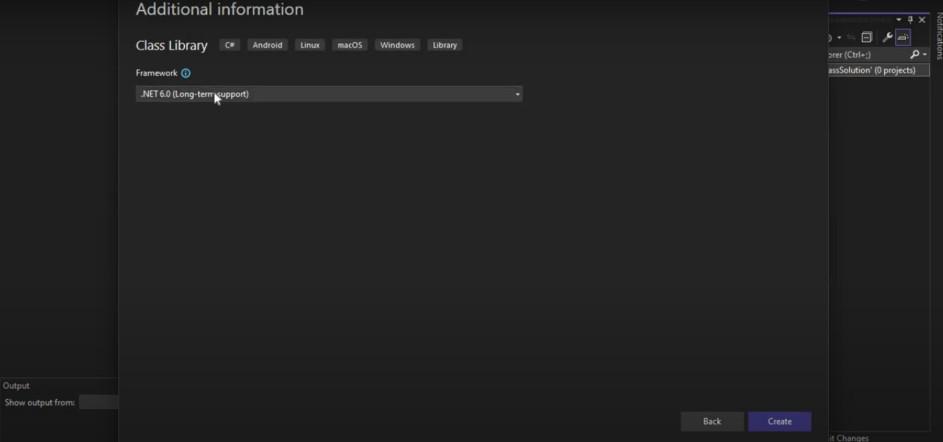The width and height of the screenshot is (943, 442).
Task: Click the Framework label
Action: (x=156, y=73)
